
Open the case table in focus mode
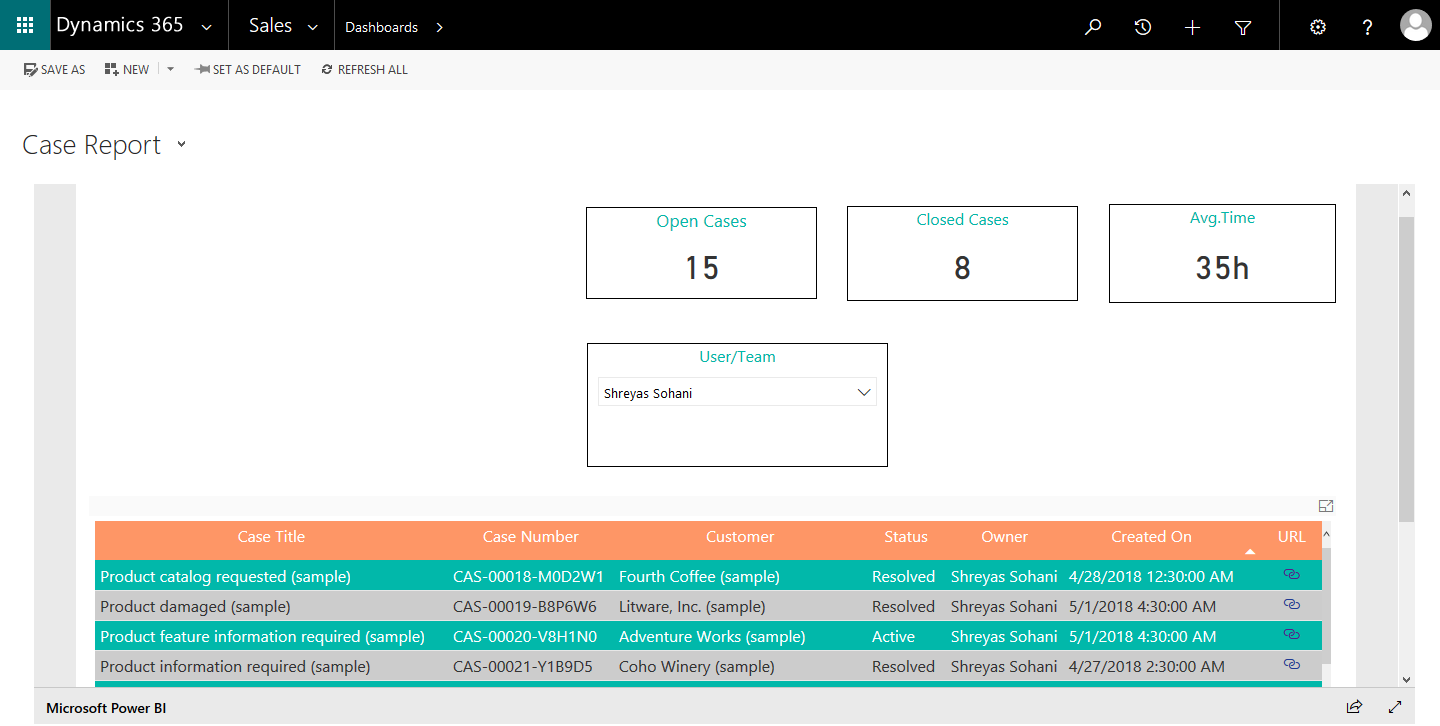pyautogui.click(x=1326, y=505)
